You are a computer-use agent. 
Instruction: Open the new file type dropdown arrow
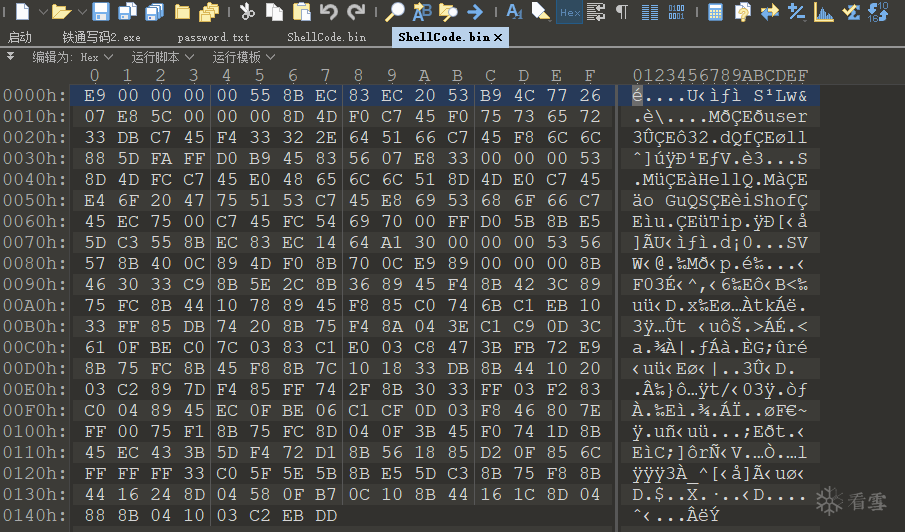click(43, 12)
